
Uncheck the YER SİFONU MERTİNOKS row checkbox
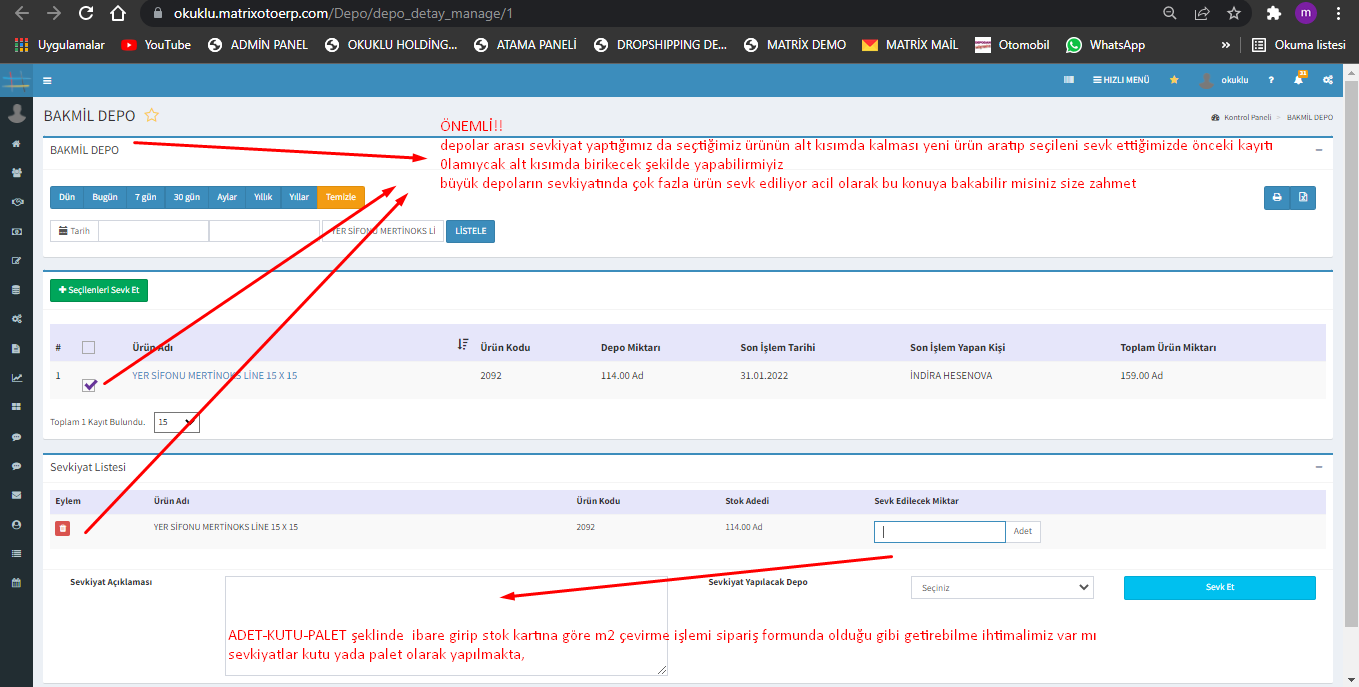(90, 385)
